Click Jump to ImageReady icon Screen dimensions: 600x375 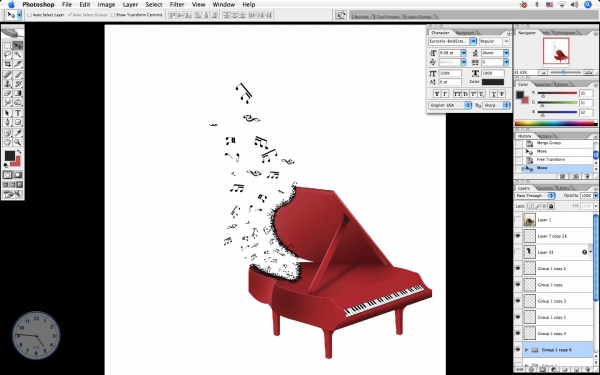click(x=13, y=195)
